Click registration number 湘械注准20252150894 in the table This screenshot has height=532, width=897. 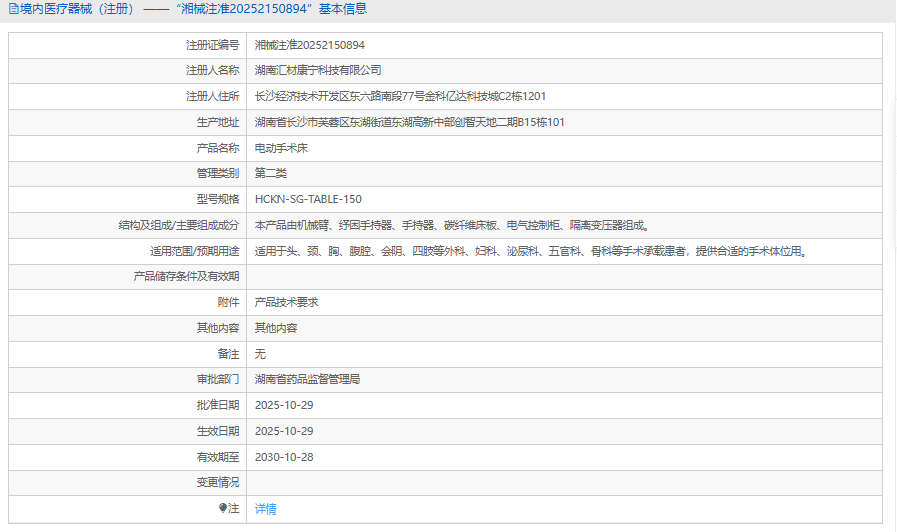click(x=309, y=45)
